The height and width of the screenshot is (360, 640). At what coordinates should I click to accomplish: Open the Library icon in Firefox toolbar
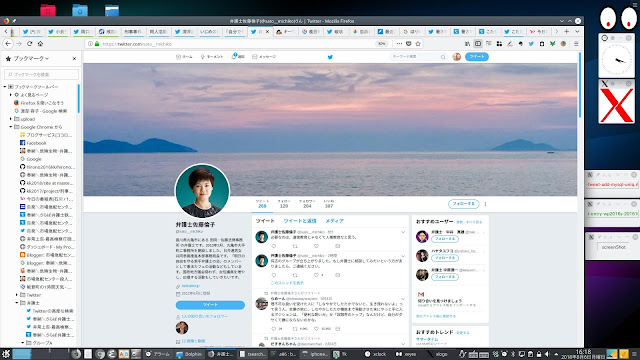[x=467, y=44]
